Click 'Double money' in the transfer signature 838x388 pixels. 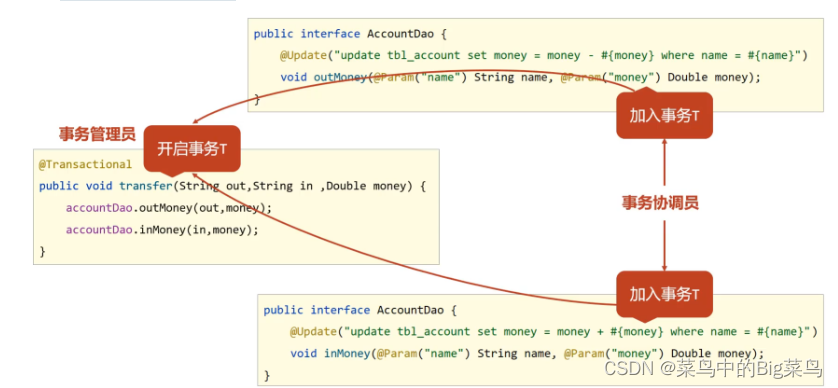366,186
